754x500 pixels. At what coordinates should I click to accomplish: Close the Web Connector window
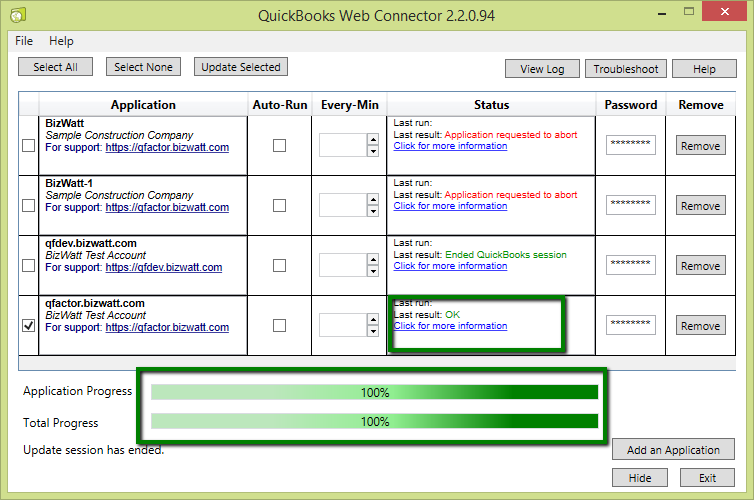725,12
